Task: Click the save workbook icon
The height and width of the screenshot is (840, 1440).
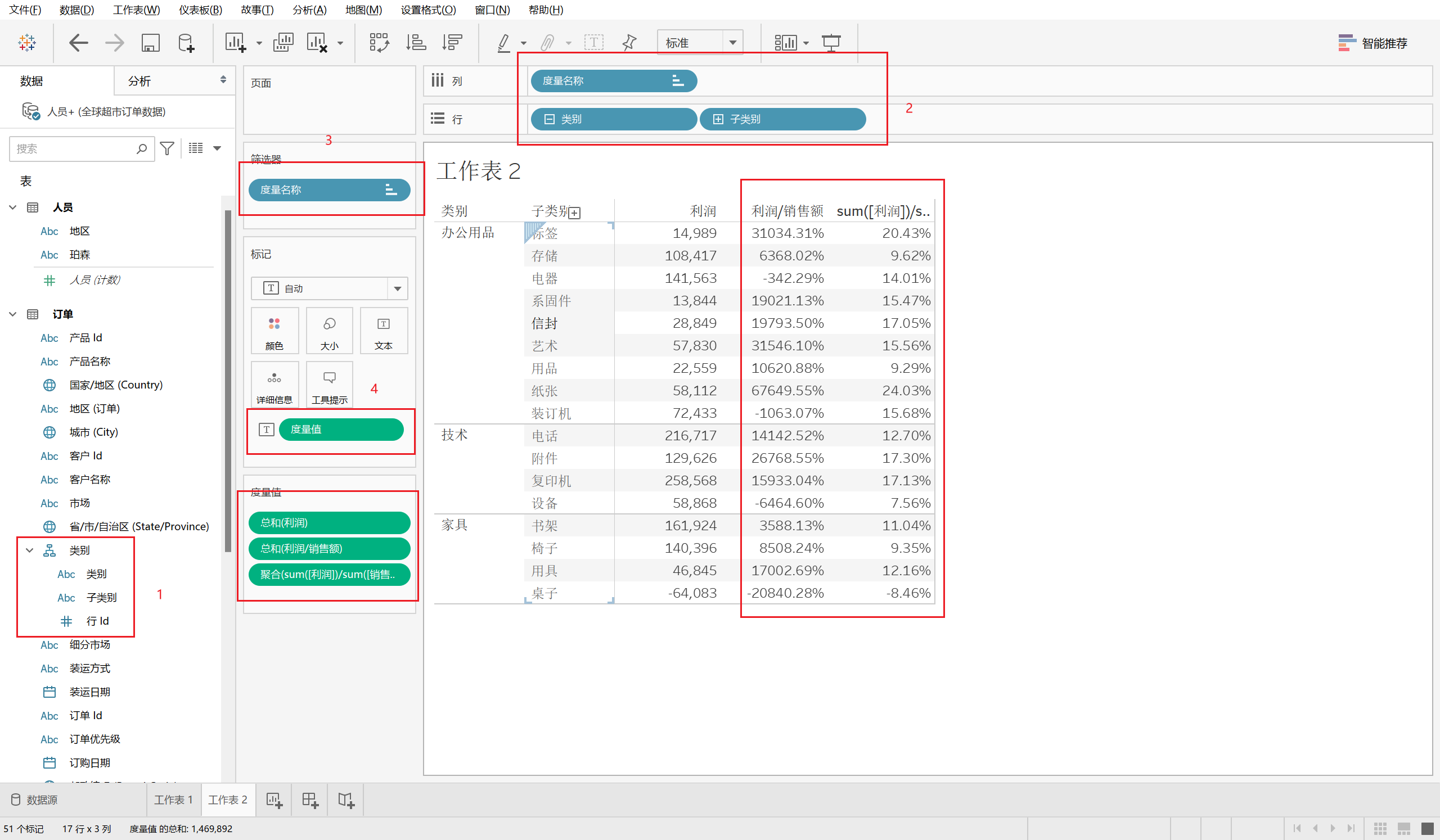Action: [150, 43]
